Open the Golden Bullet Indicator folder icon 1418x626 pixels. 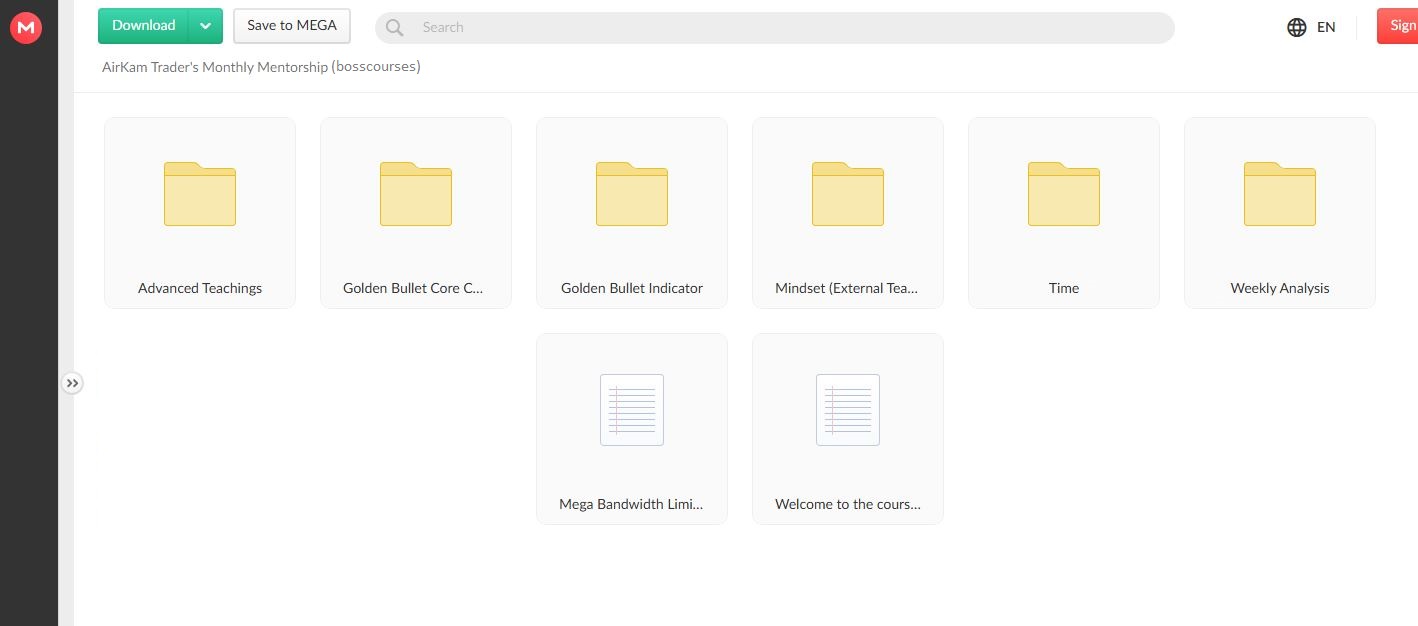(632, 194)
